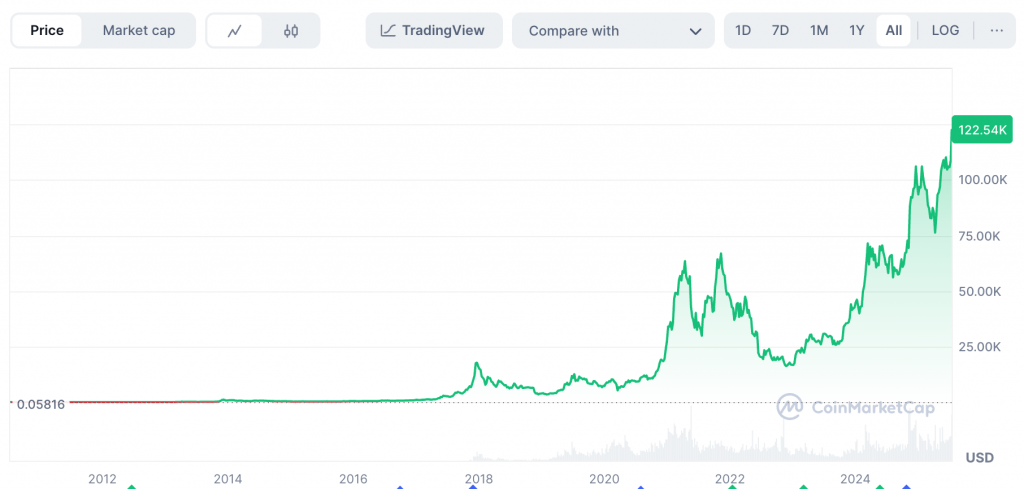Screen dimensions: 1024x489
Task: Switch to line chart view
Action: 235,31
